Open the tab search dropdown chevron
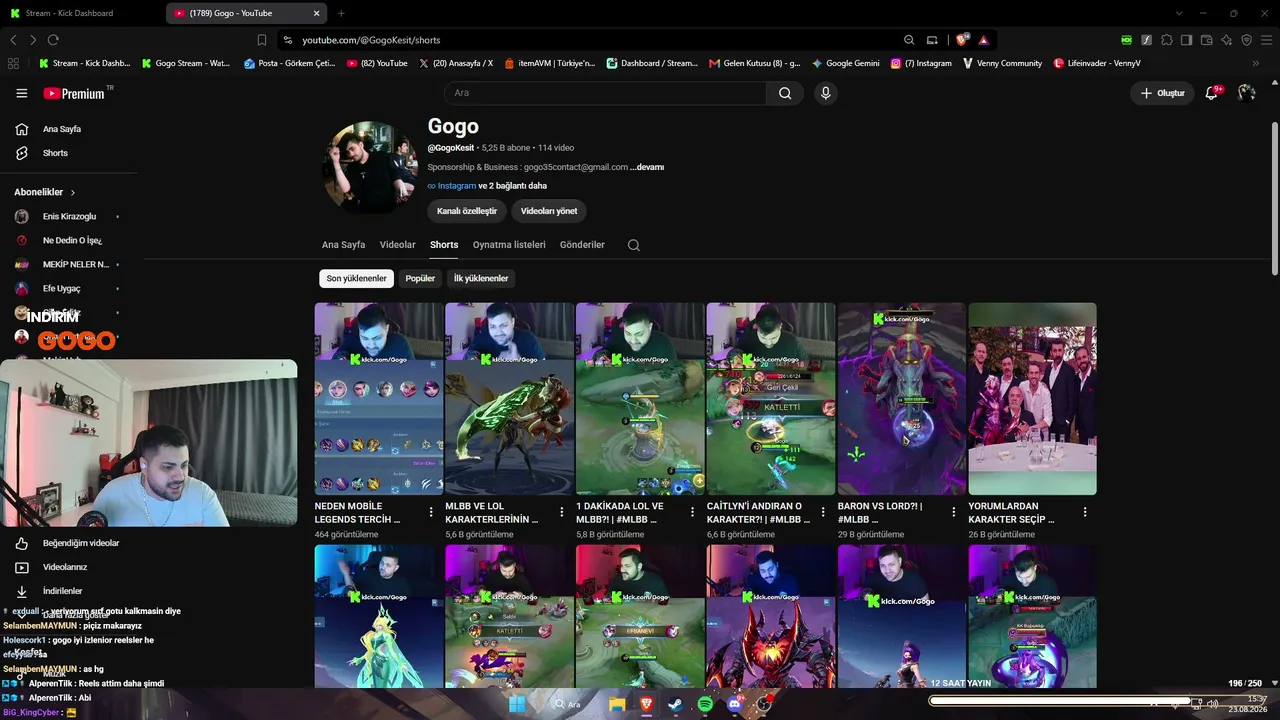The width and height of the screenshot is (1280, 720). [1179, 13]
